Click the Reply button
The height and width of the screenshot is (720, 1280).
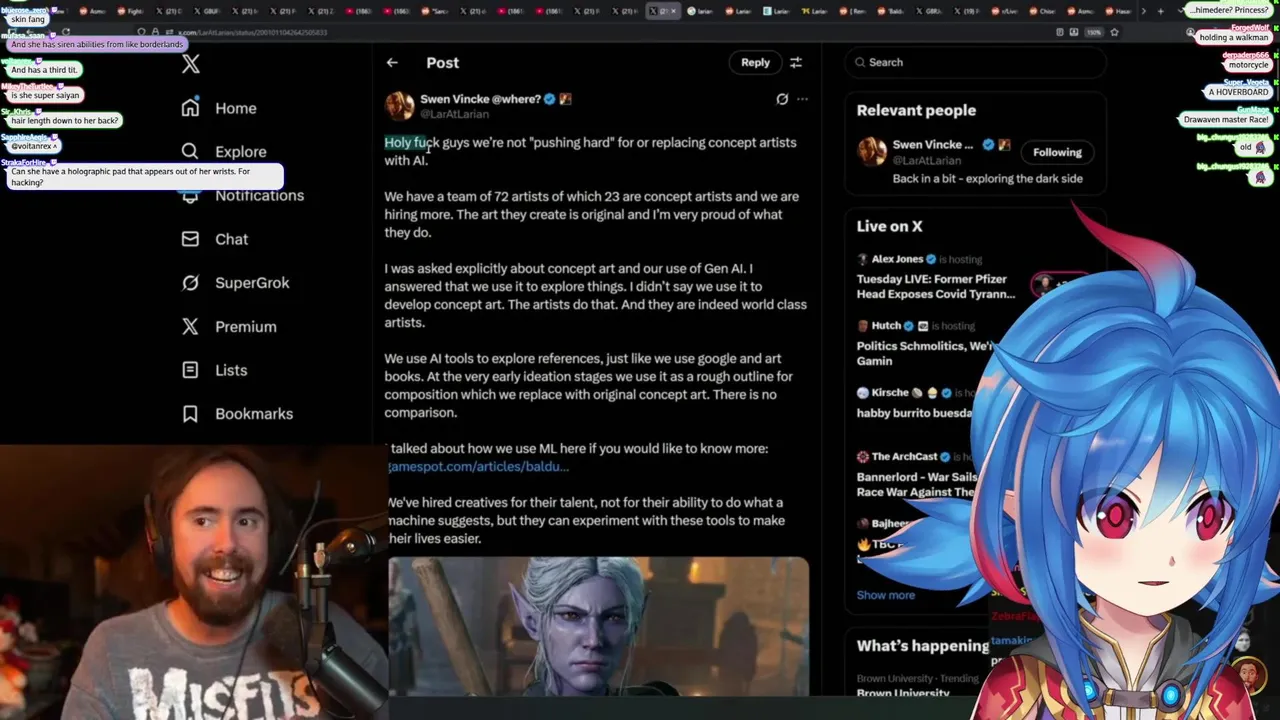coord(755,62)
